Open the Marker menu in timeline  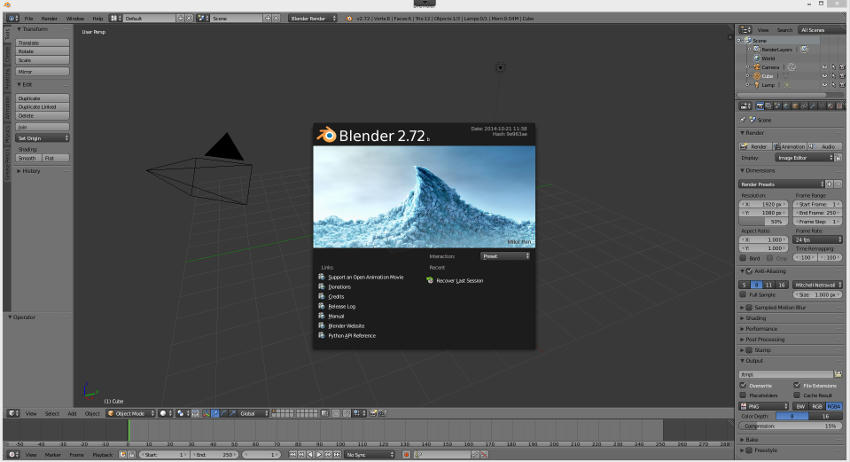[x=53, y=454]
